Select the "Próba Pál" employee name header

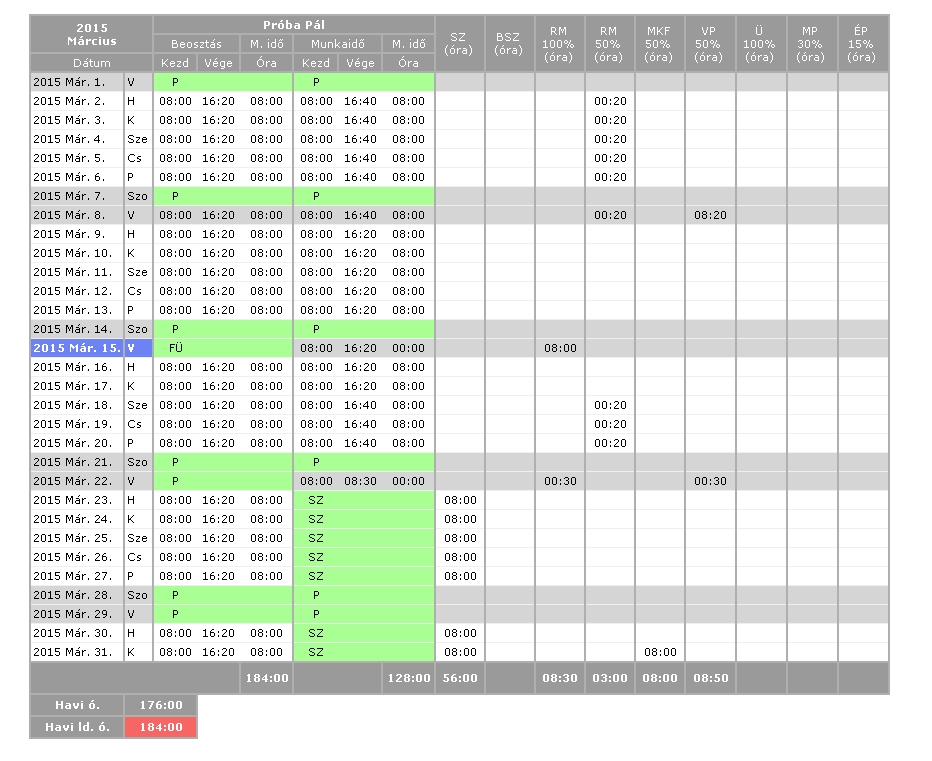point(293,24)
